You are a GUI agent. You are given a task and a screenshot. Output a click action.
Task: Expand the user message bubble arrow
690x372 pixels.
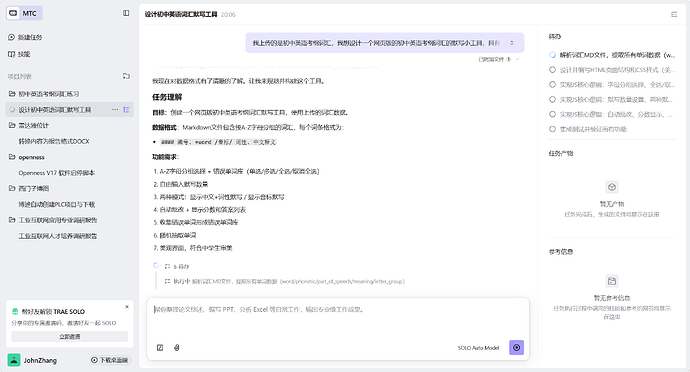[512, 43]
